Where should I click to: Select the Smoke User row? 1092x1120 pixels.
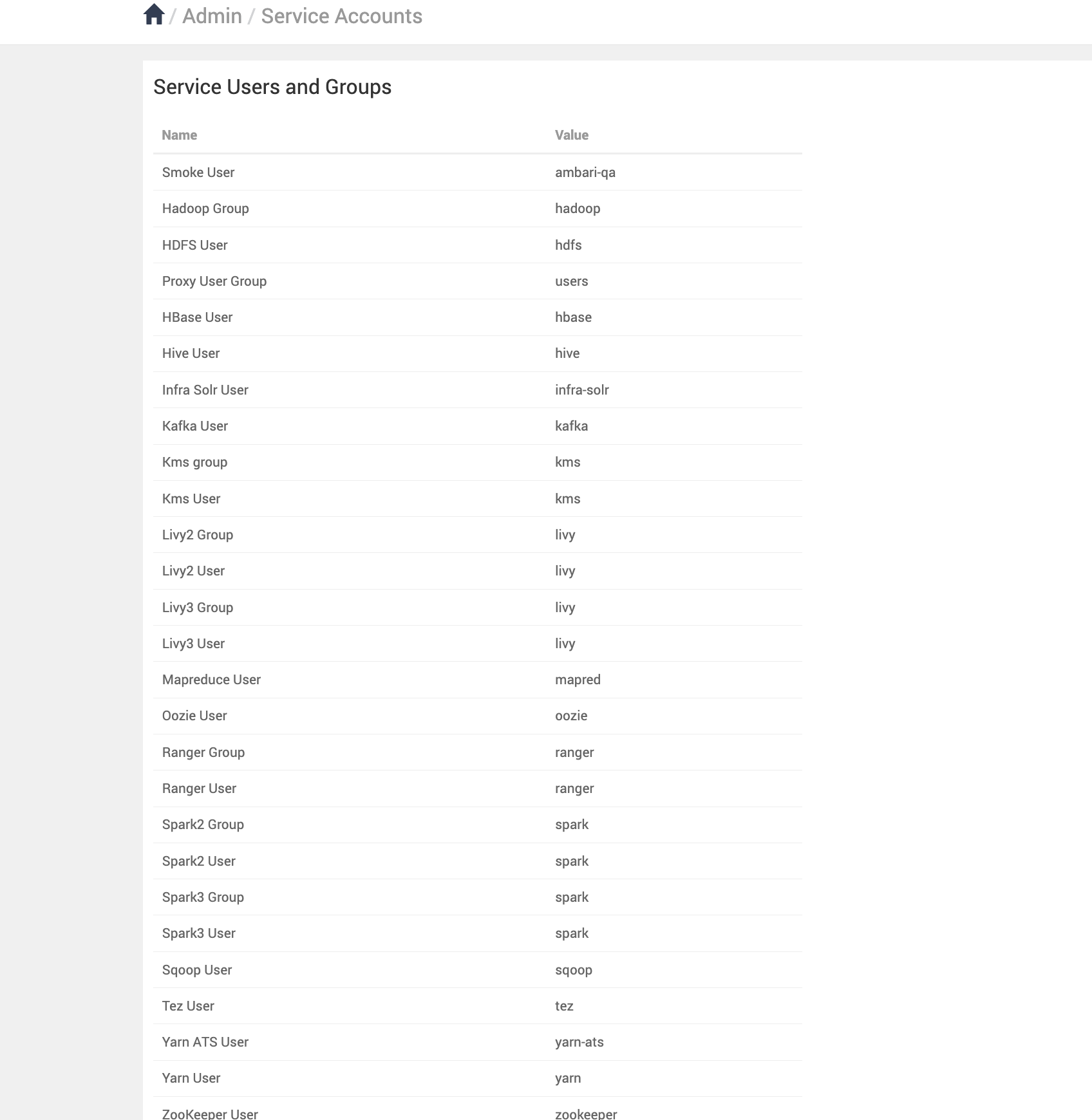tap(478, 173)
